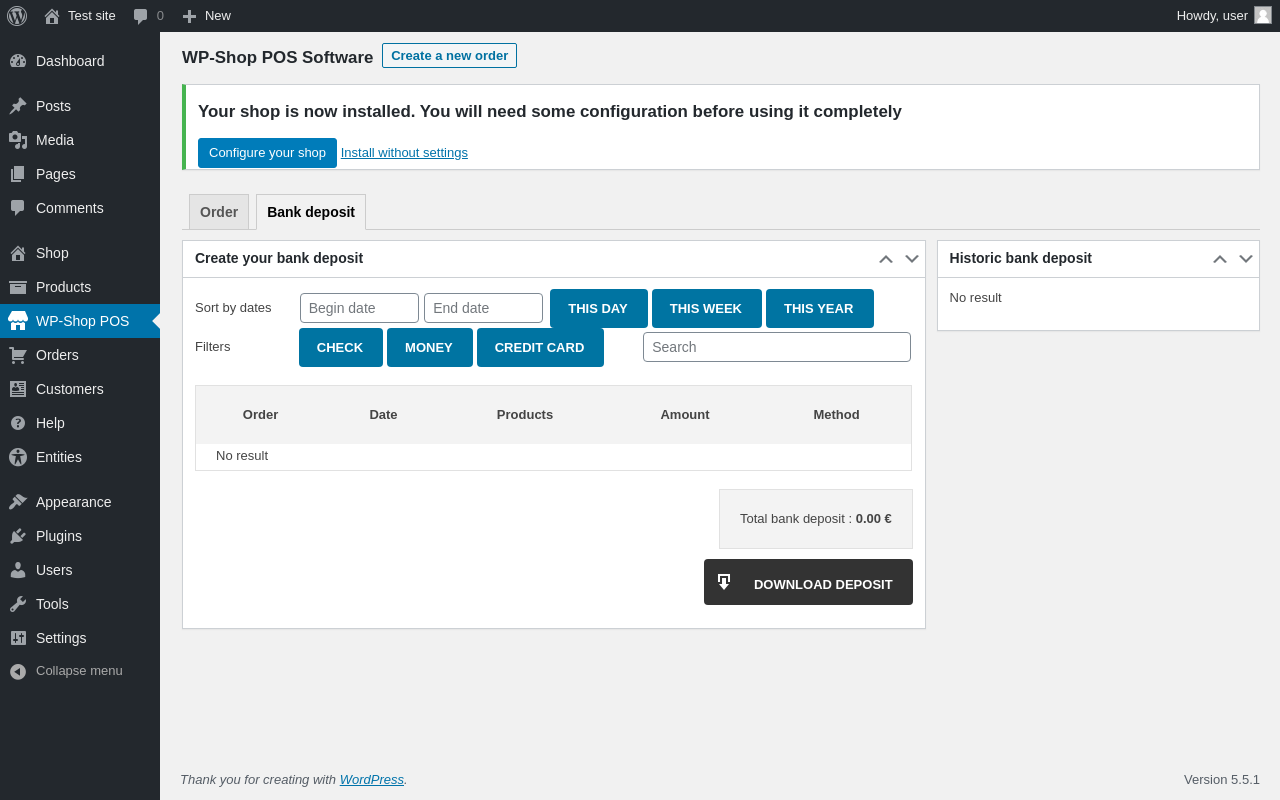
Task: Click the Users person icon
Action: coord(18,570)
